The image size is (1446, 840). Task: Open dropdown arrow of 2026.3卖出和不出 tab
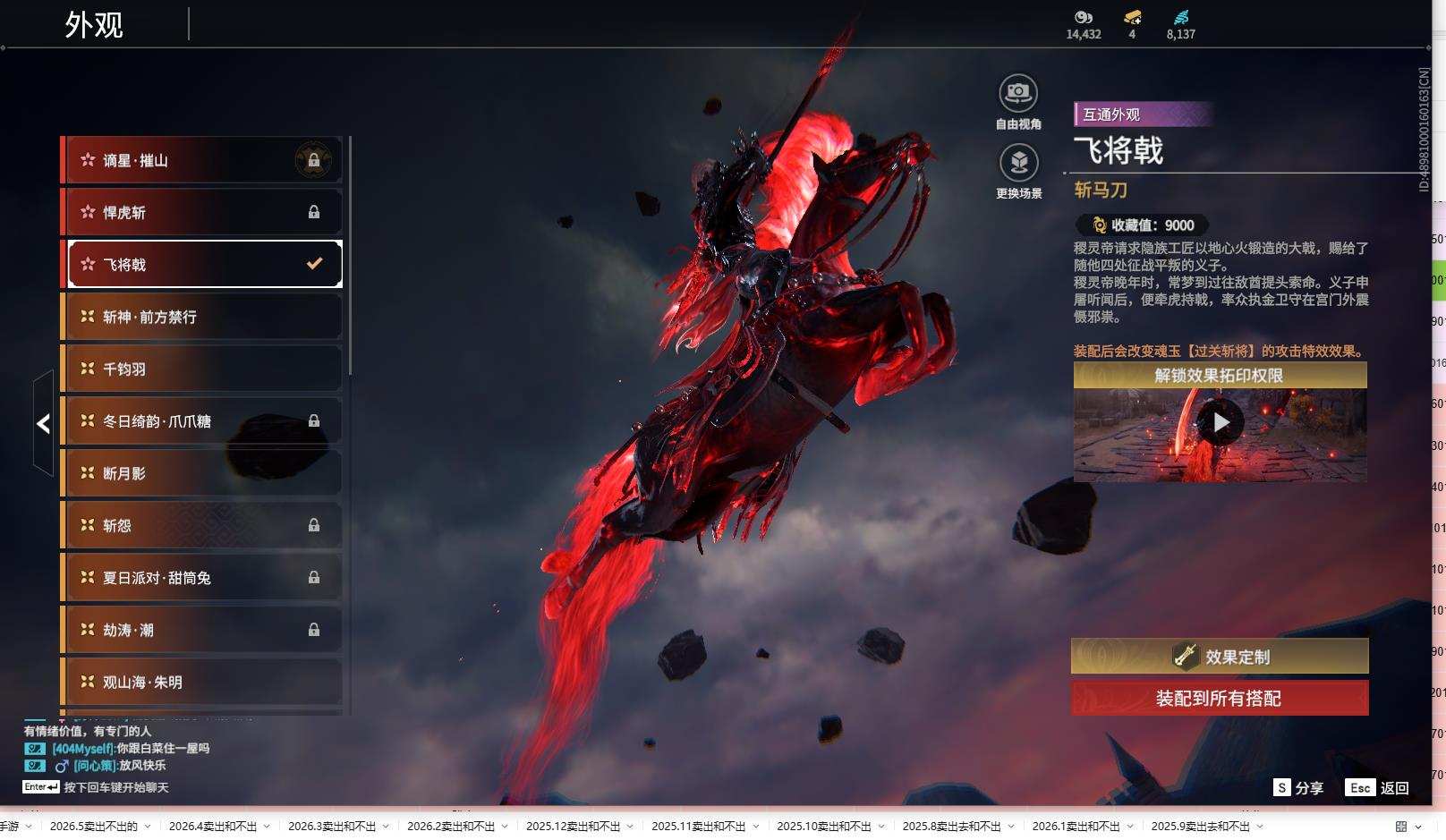[x=386, y=827]
